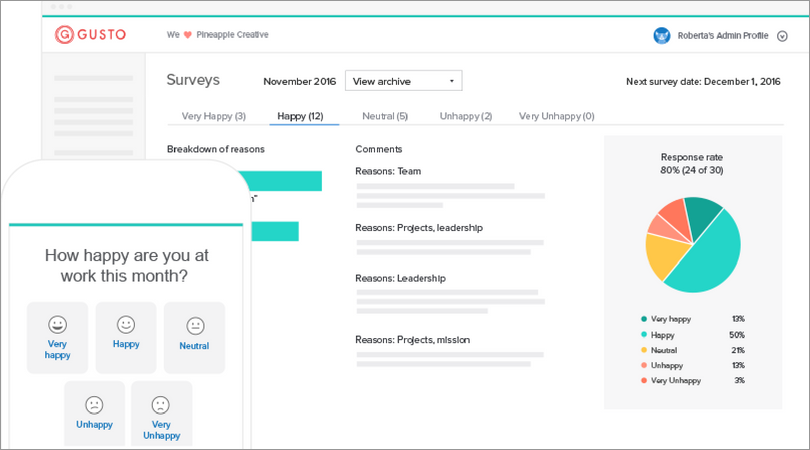Image resolution: width=810 pixels, height=450 pixels.
Task: Click the Very happy legend dot
Action: pos(644,319)
